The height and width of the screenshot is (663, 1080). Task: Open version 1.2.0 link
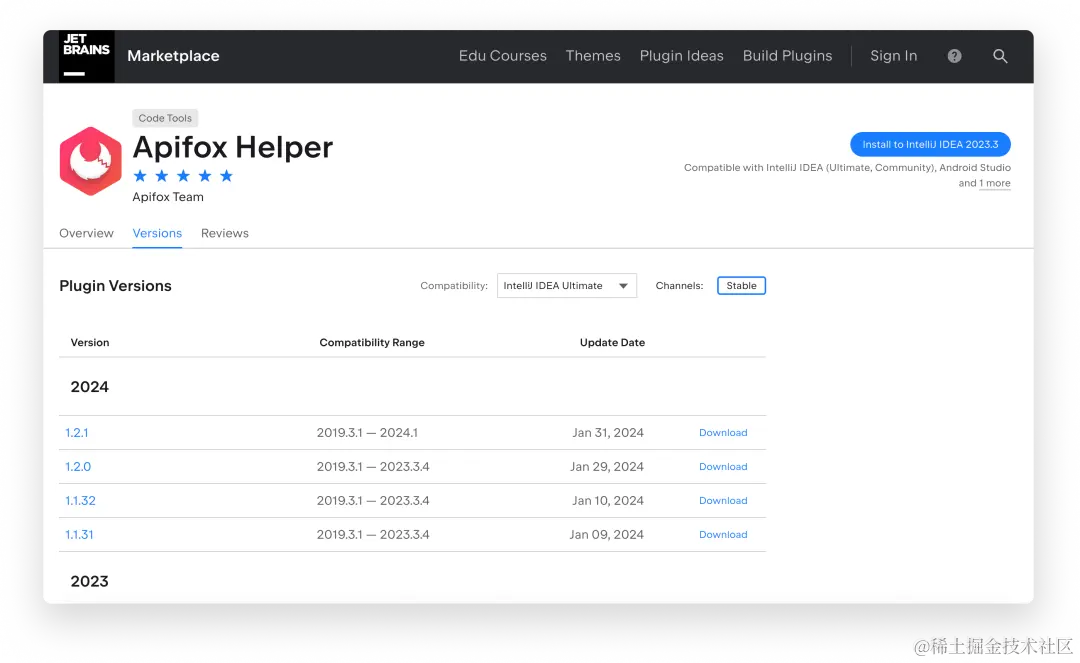click(x=78, y=467)
